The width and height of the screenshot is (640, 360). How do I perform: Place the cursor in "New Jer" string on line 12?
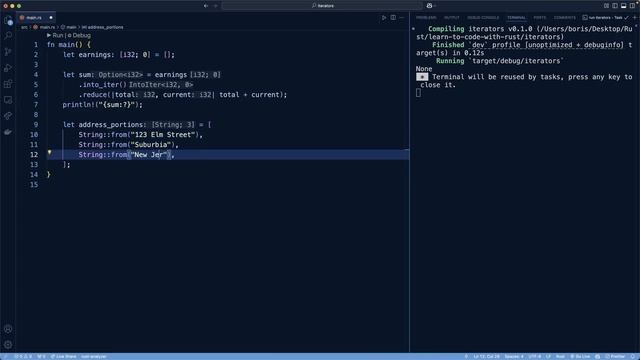(149, 155)
